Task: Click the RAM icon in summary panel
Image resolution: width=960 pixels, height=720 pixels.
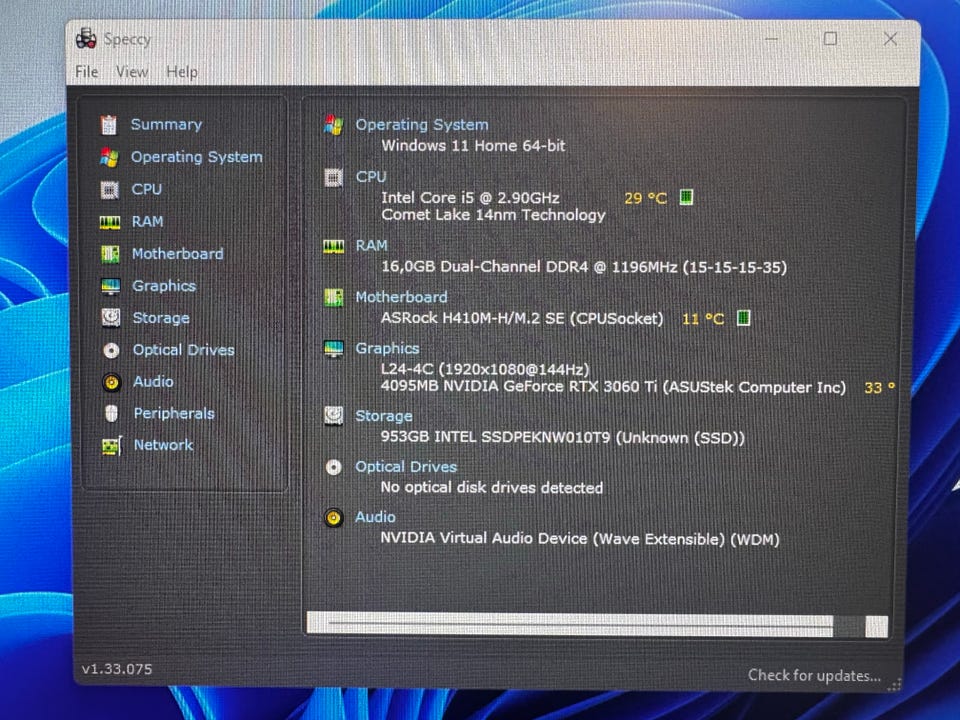Action: click(x=334, y=246)
